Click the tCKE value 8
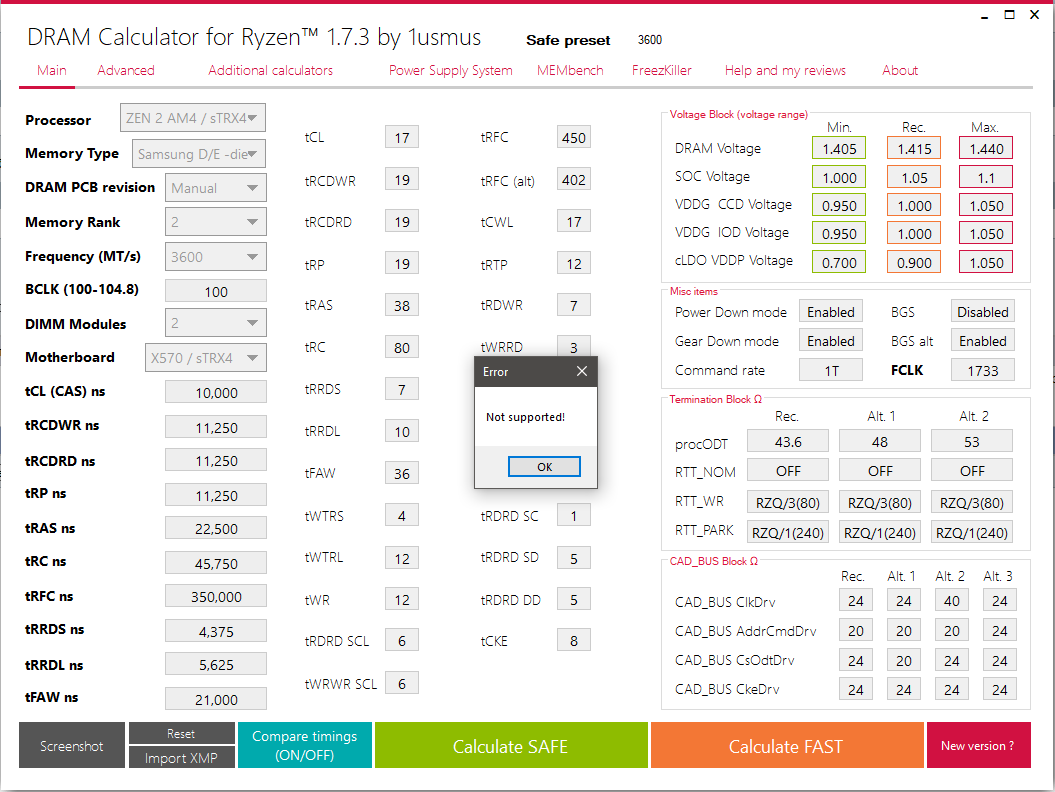1055x792 pixels. (x=573, y=641)
